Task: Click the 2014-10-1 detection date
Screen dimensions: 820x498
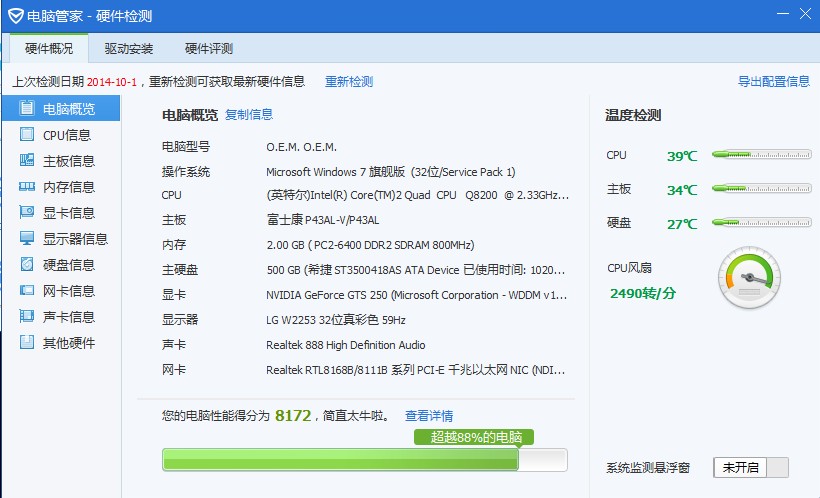Action: (x=111, y=82)
